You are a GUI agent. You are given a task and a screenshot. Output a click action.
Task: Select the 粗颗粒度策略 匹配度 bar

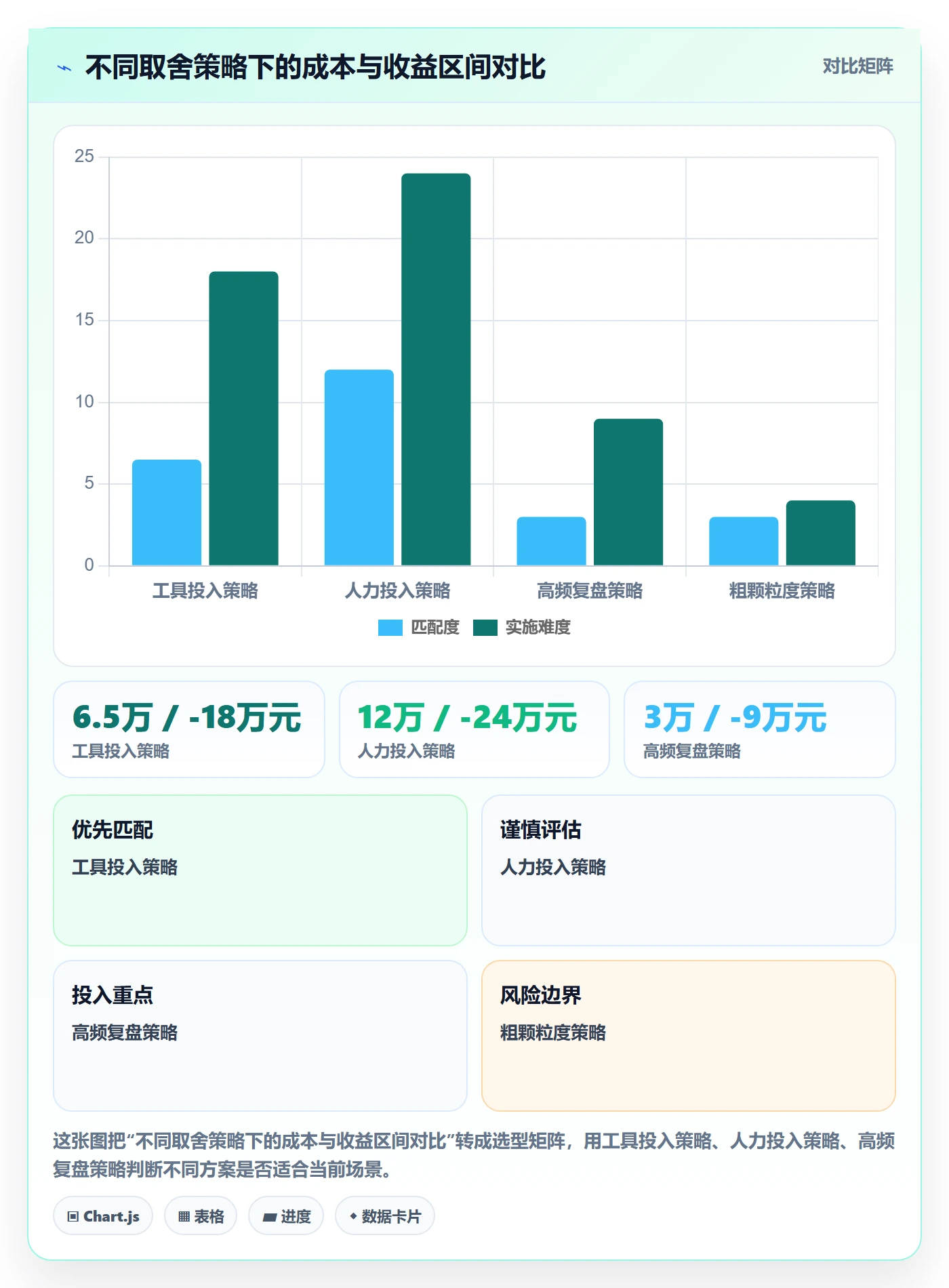744,541
